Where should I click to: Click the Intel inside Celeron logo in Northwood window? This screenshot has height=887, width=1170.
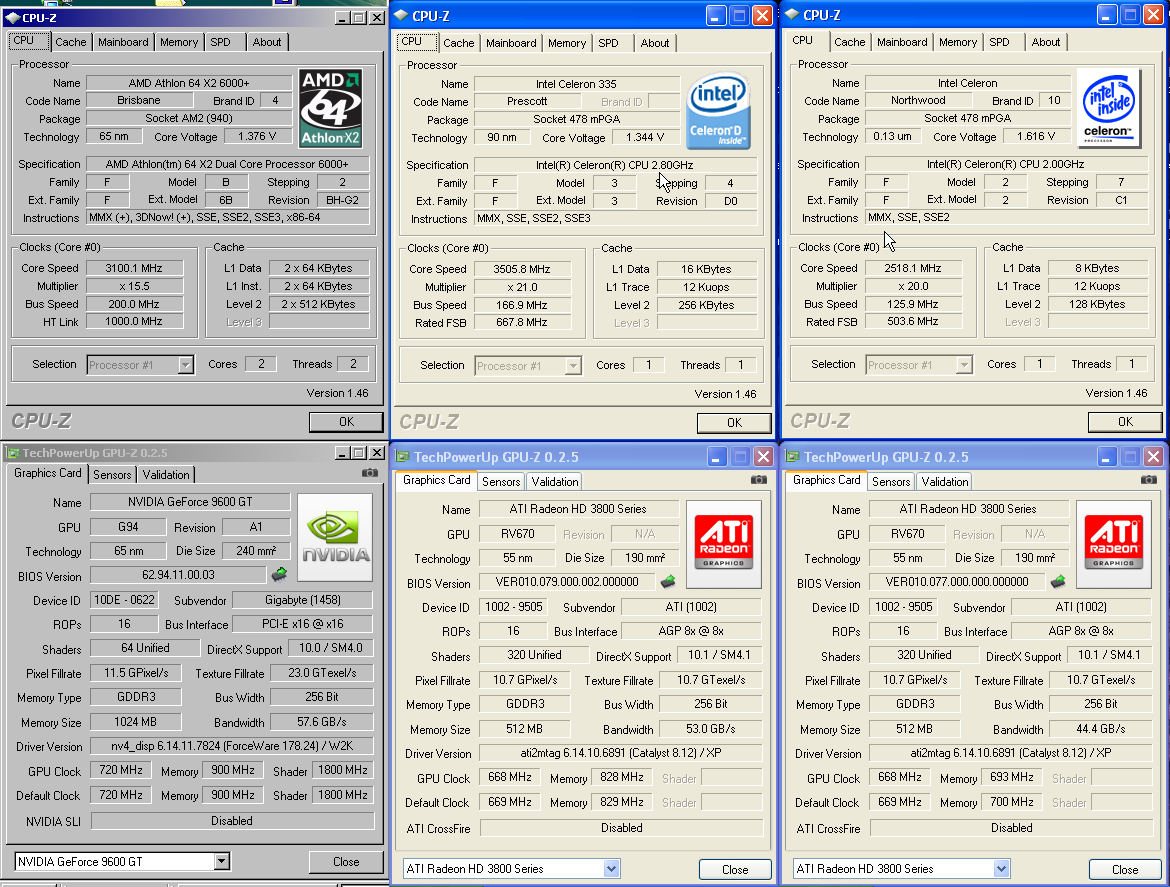coord(1110,106)
